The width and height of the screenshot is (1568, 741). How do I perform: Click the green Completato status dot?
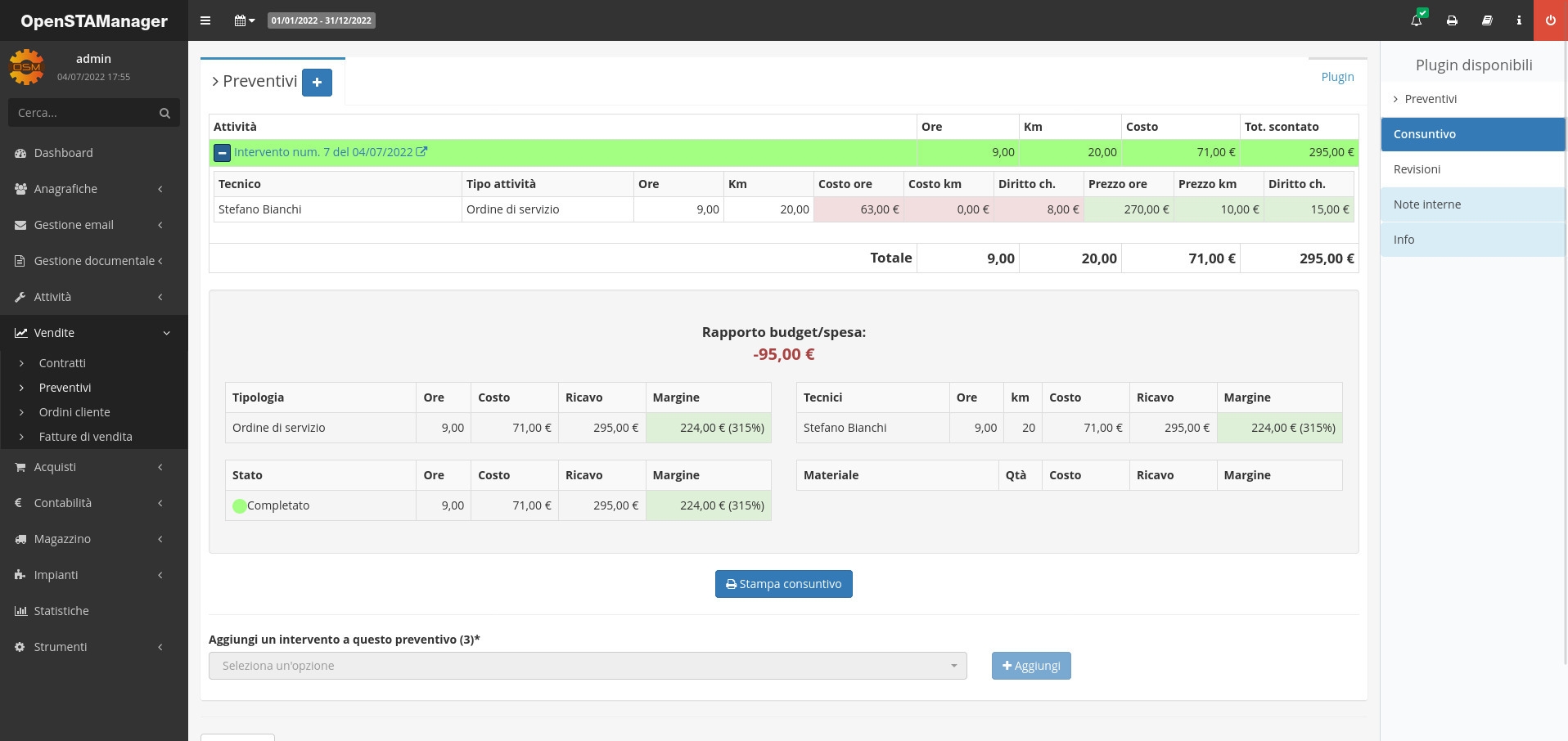tap(239, 506)
